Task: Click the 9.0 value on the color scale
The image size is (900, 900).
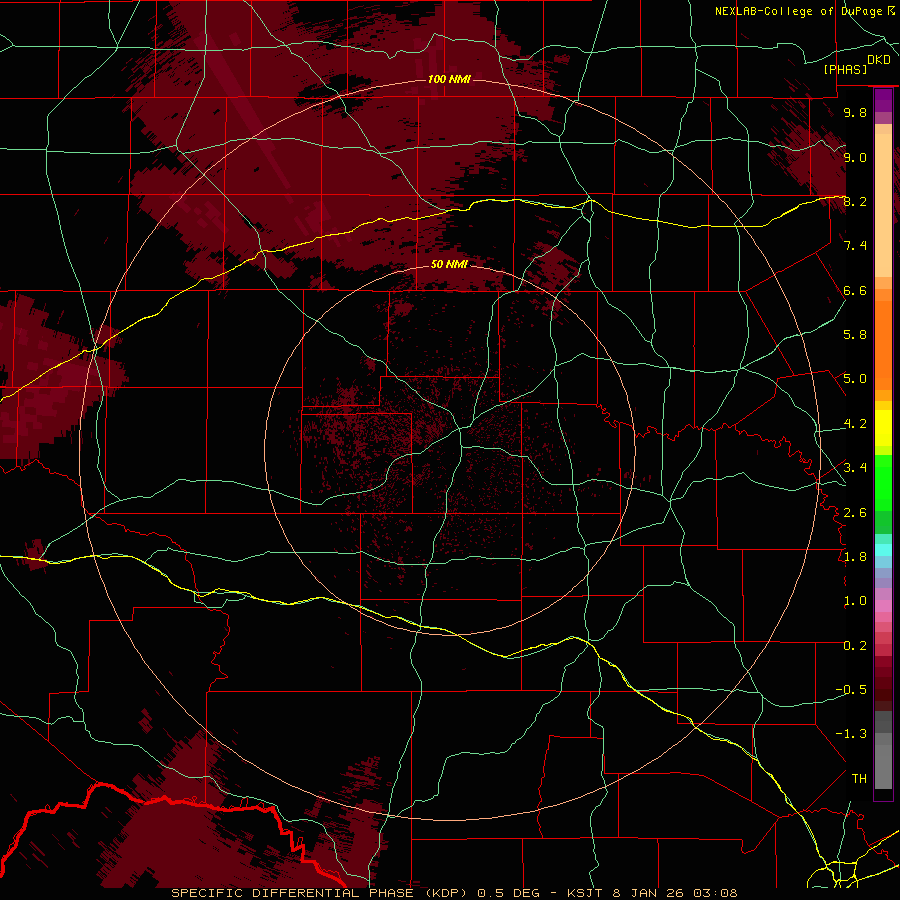Action: [855, 157]
